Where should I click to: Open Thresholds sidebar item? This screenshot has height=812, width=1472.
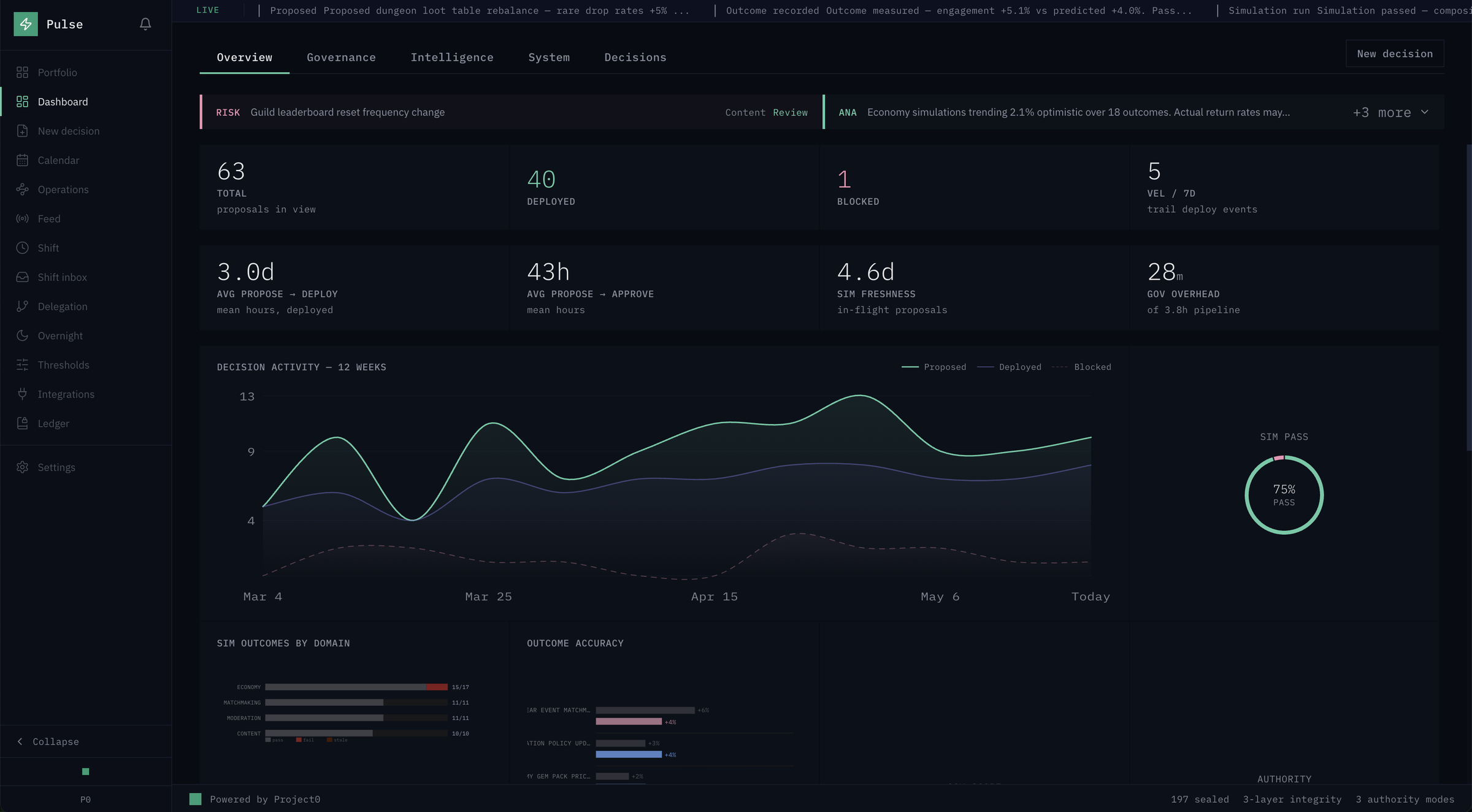pos(86,365)
